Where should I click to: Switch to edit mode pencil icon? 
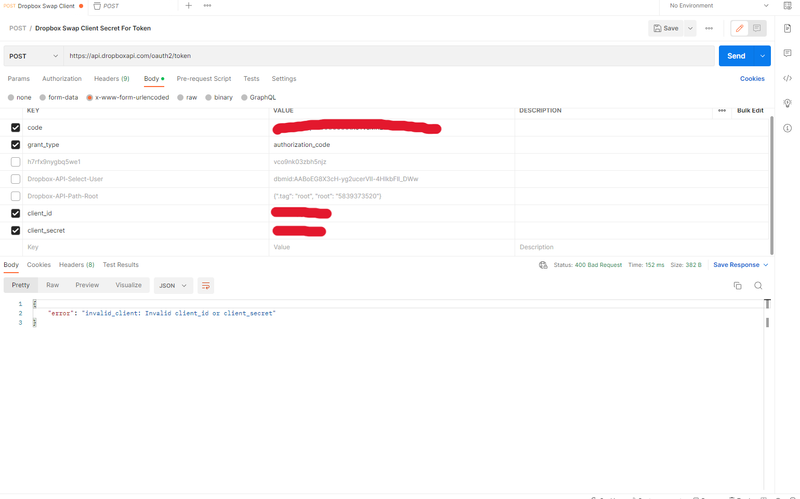[739, 29]
